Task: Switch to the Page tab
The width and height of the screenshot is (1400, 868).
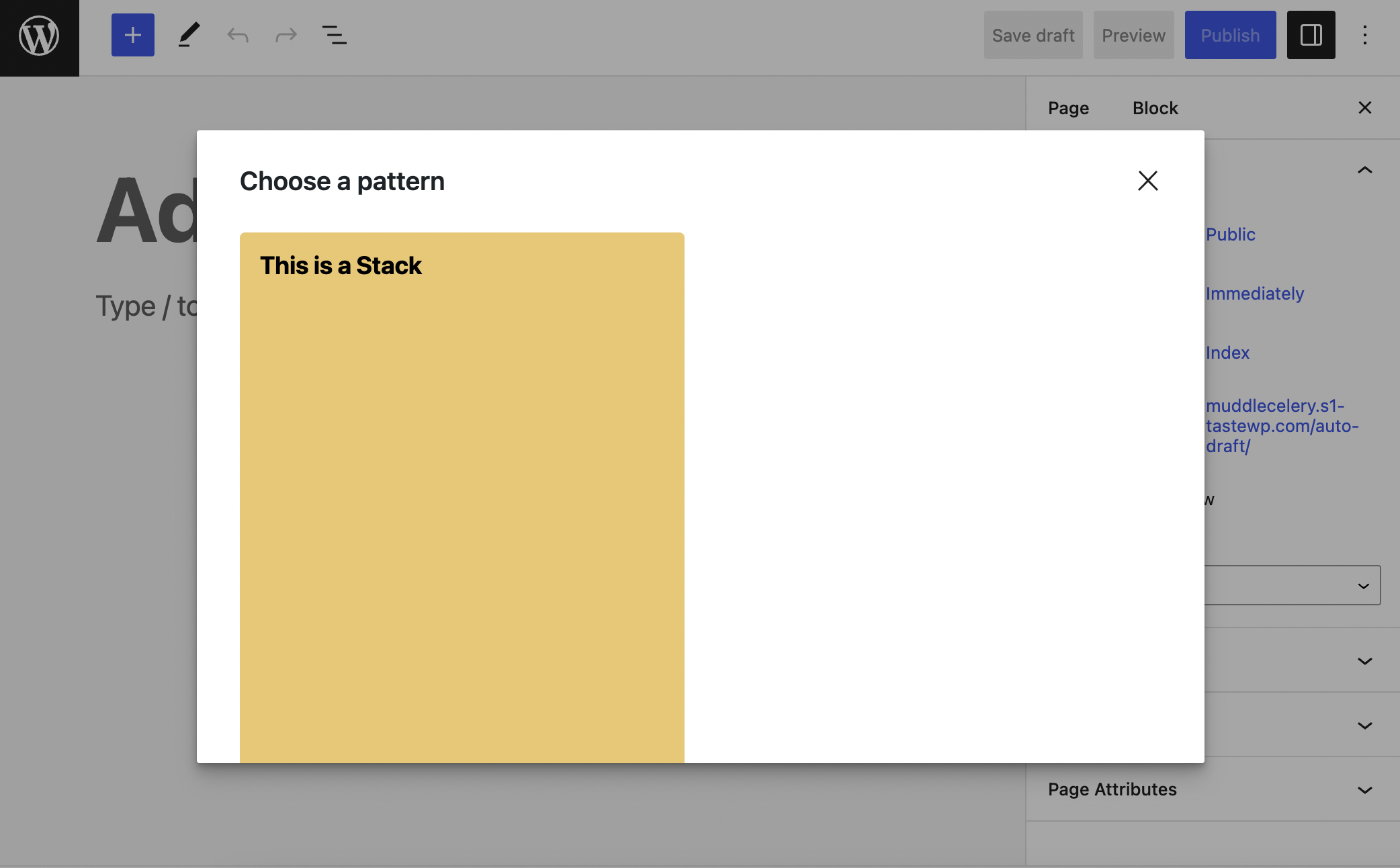Action: [1068, 107]
